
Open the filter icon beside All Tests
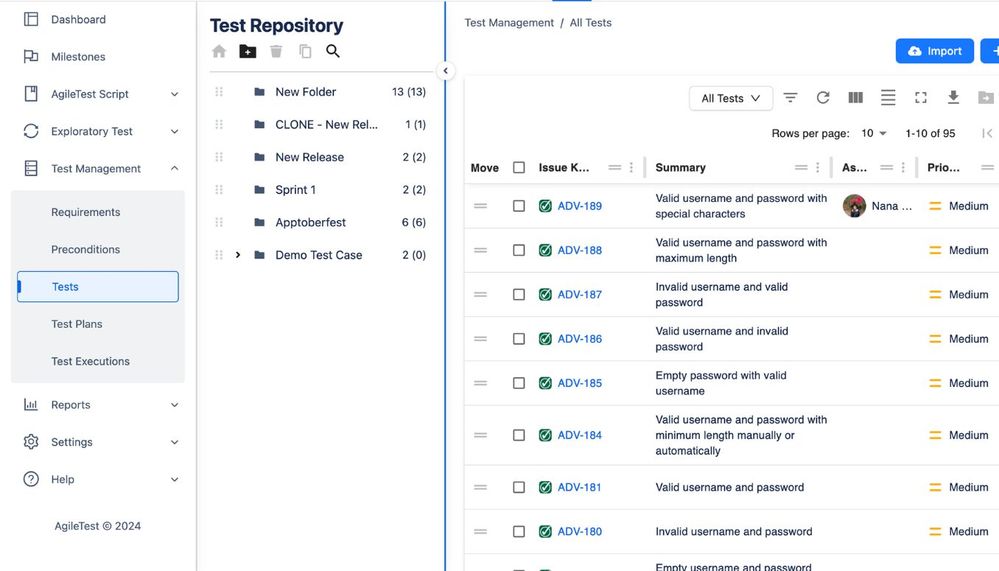pos(790,98)
